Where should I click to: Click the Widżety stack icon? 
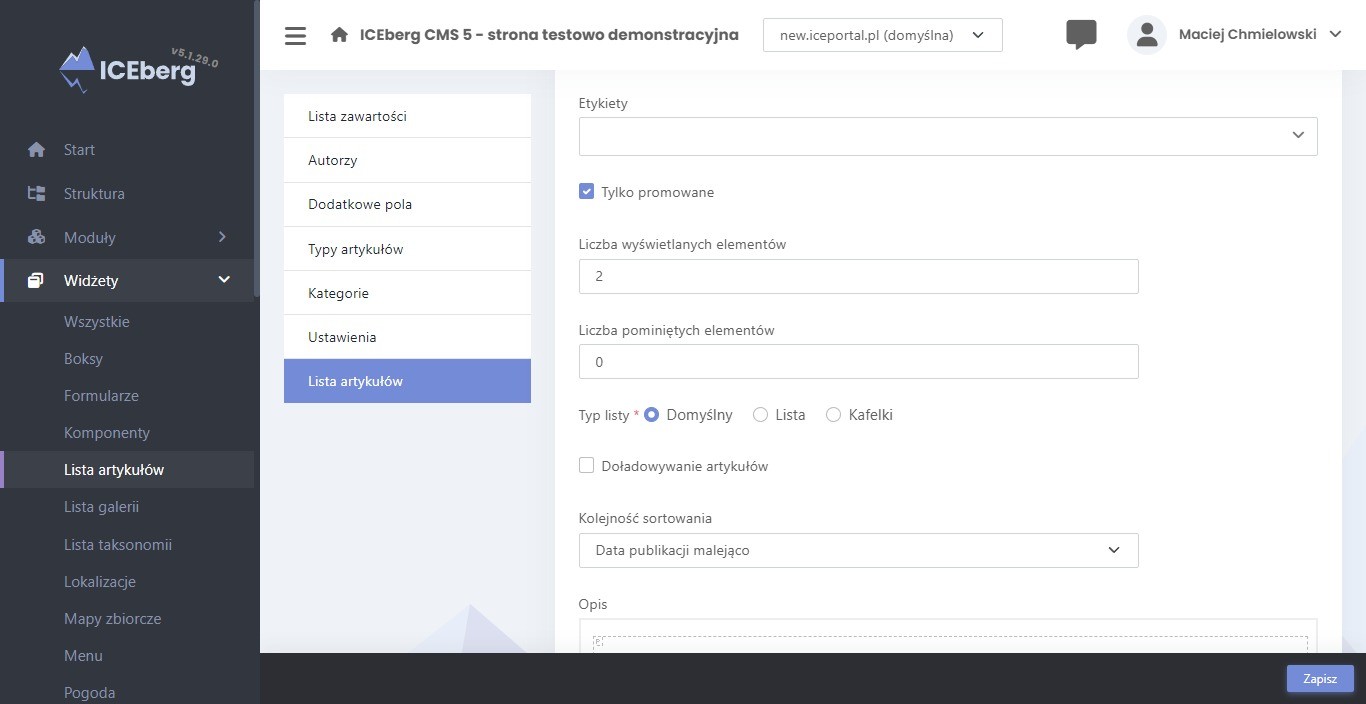[x=36, y=281]
